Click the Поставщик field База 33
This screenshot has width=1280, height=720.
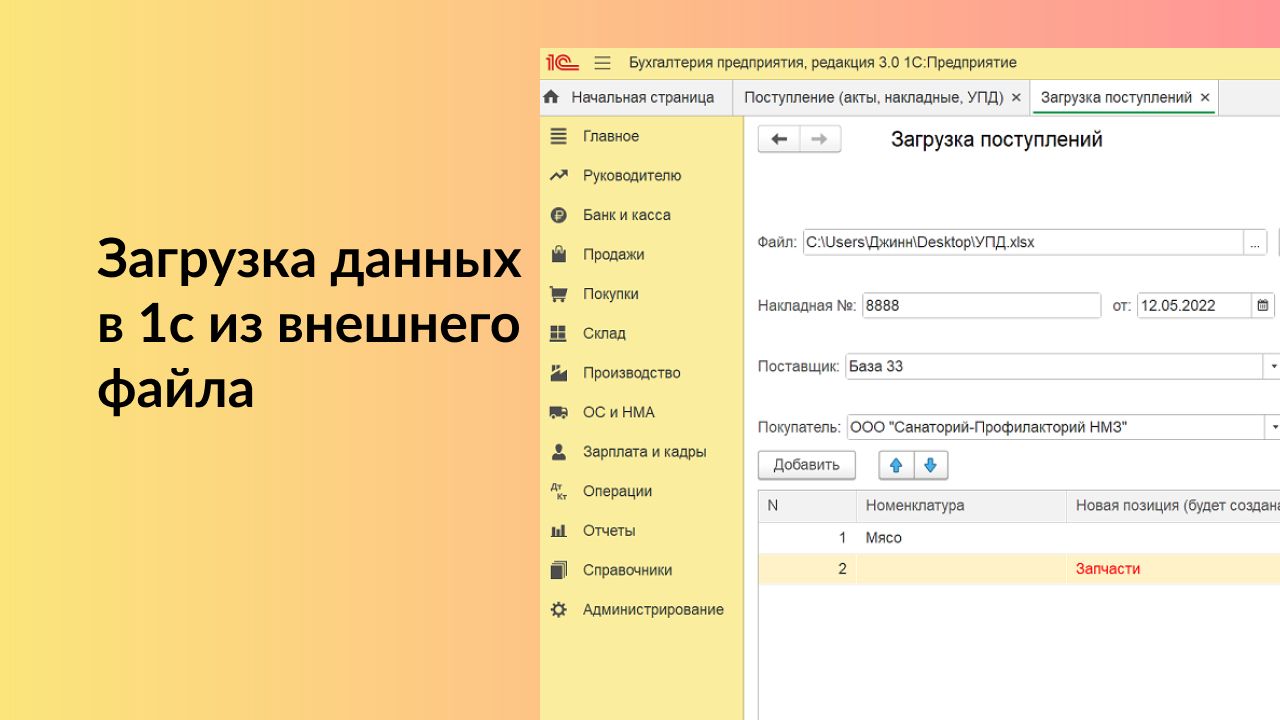point(1055,366)
